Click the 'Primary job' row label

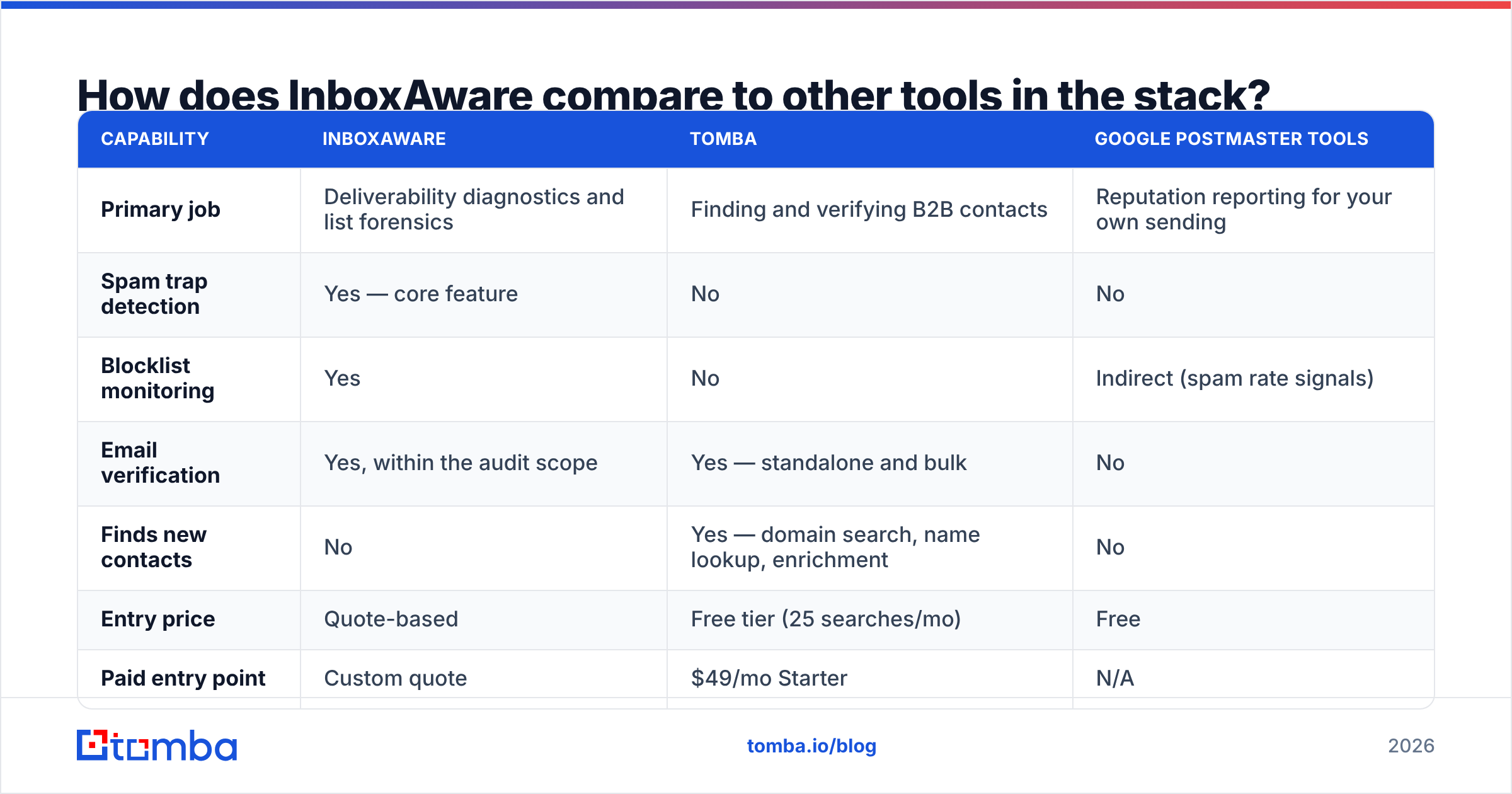[161, 209]
